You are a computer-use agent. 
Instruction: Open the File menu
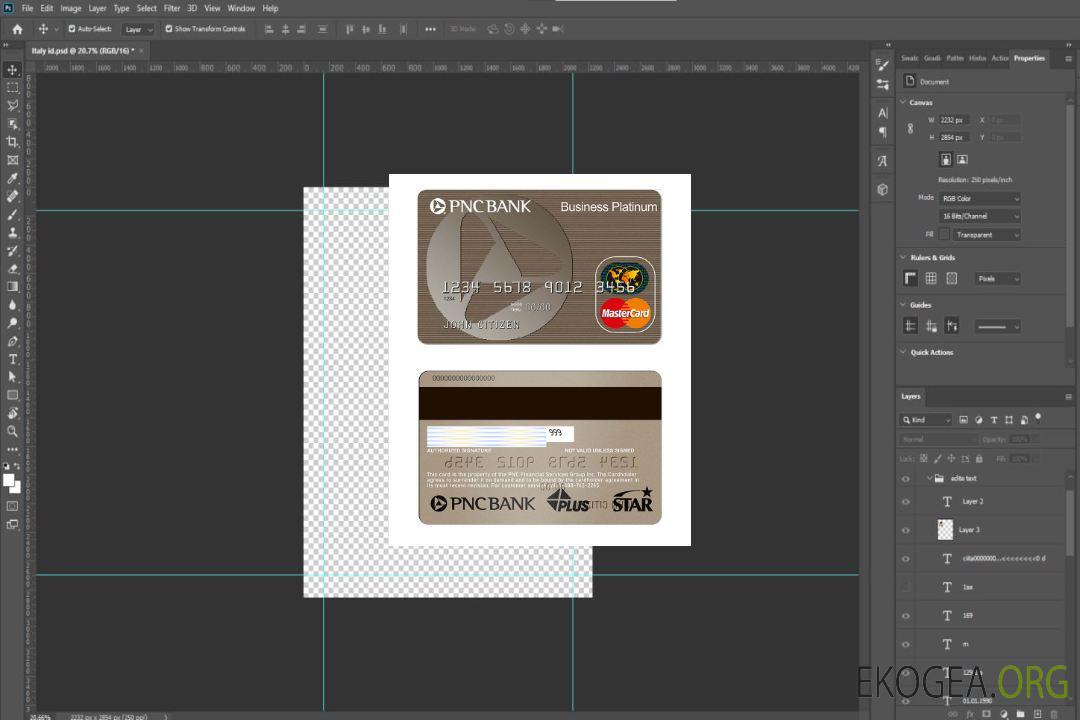[27, 8]
